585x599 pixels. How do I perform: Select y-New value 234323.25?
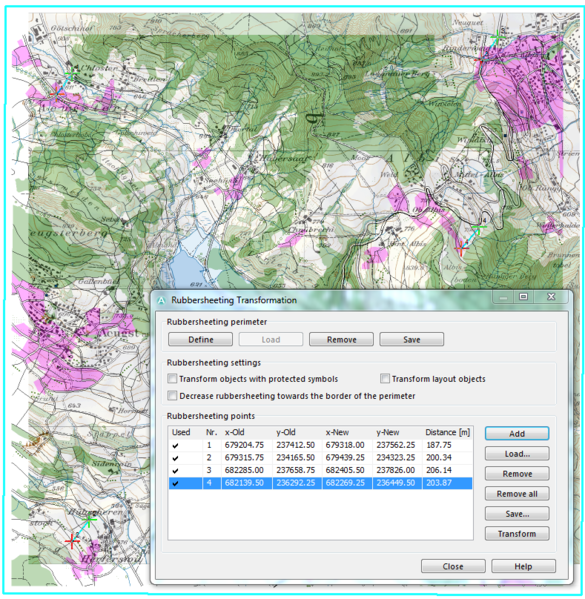coord(395,458)
